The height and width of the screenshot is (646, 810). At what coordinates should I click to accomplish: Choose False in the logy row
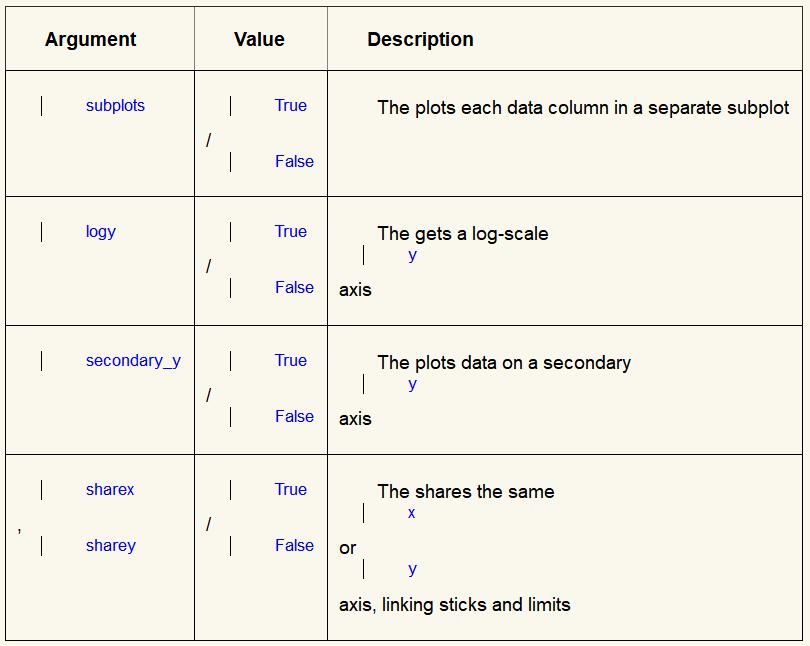point(294,288)
